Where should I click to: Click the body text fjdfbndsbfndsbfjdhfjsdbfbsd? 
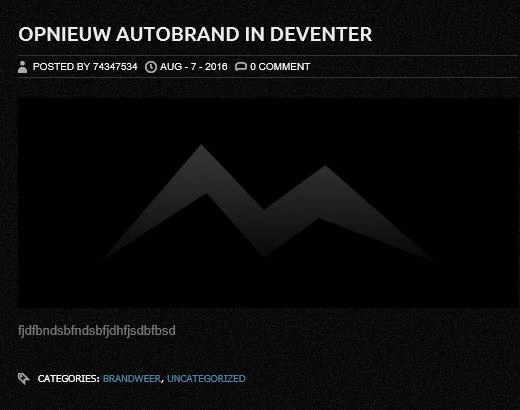[x=97, y=331]
